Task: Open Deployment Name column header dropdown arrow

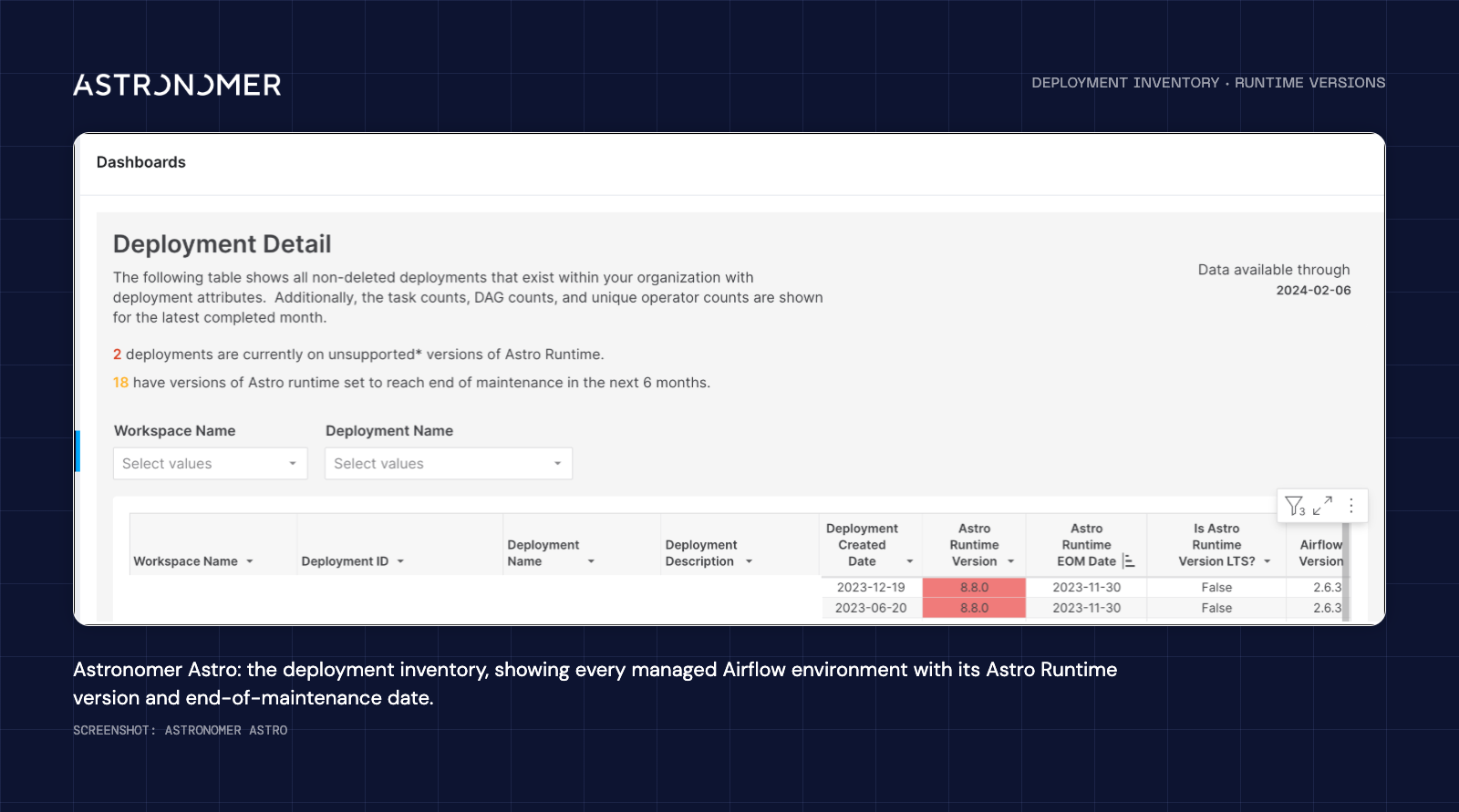Action: pyautogui.click(x=591, y=561)
